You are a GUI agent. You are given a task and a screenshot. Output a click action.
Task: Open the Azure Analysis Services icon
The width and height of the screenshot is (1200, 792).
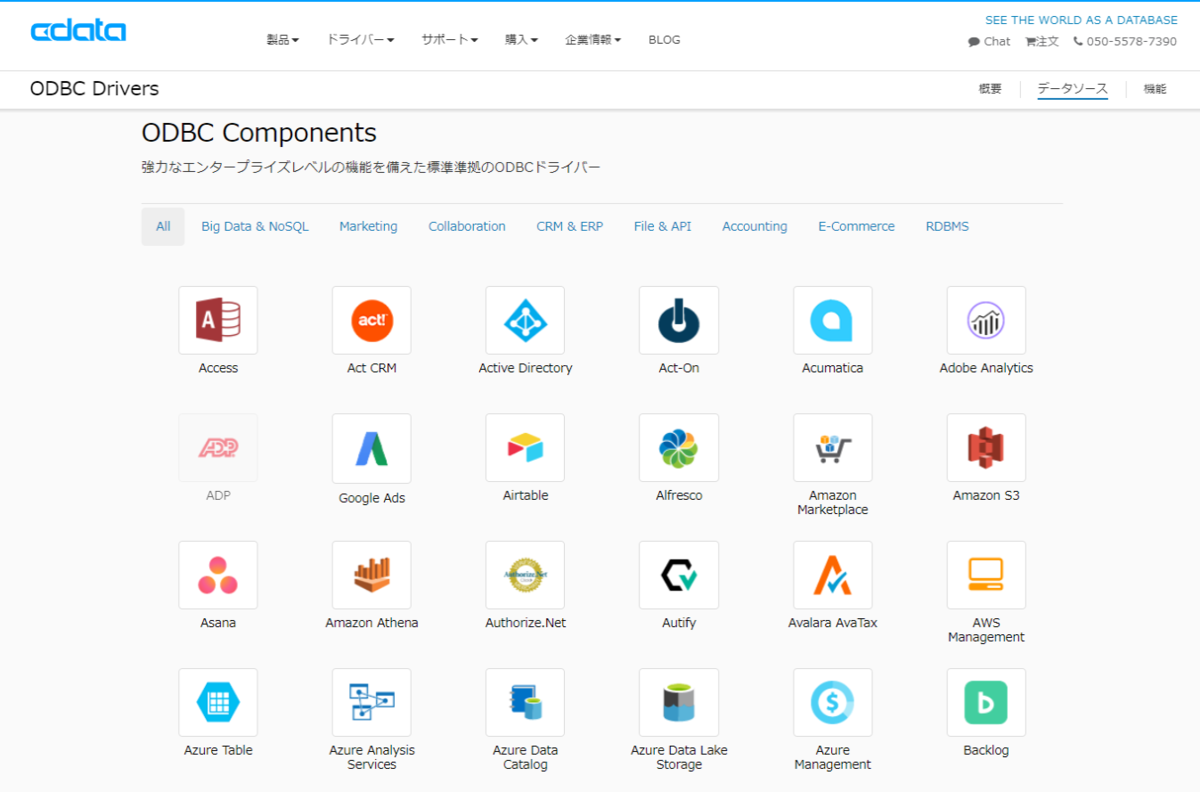tap(372, 702)
